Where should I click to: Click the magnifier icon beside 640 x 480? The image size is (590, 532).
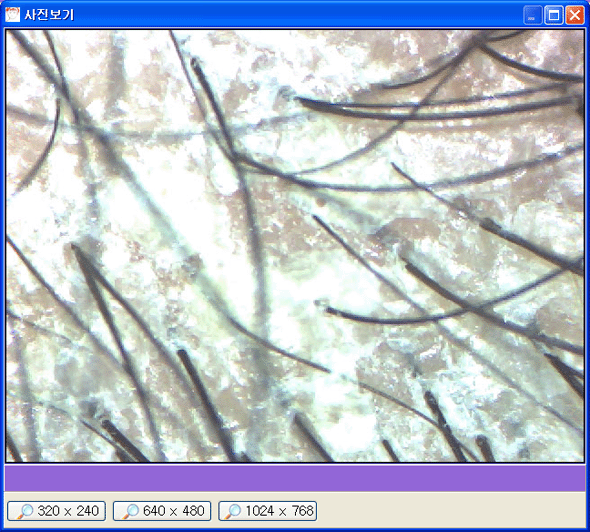tap(131, 511)
